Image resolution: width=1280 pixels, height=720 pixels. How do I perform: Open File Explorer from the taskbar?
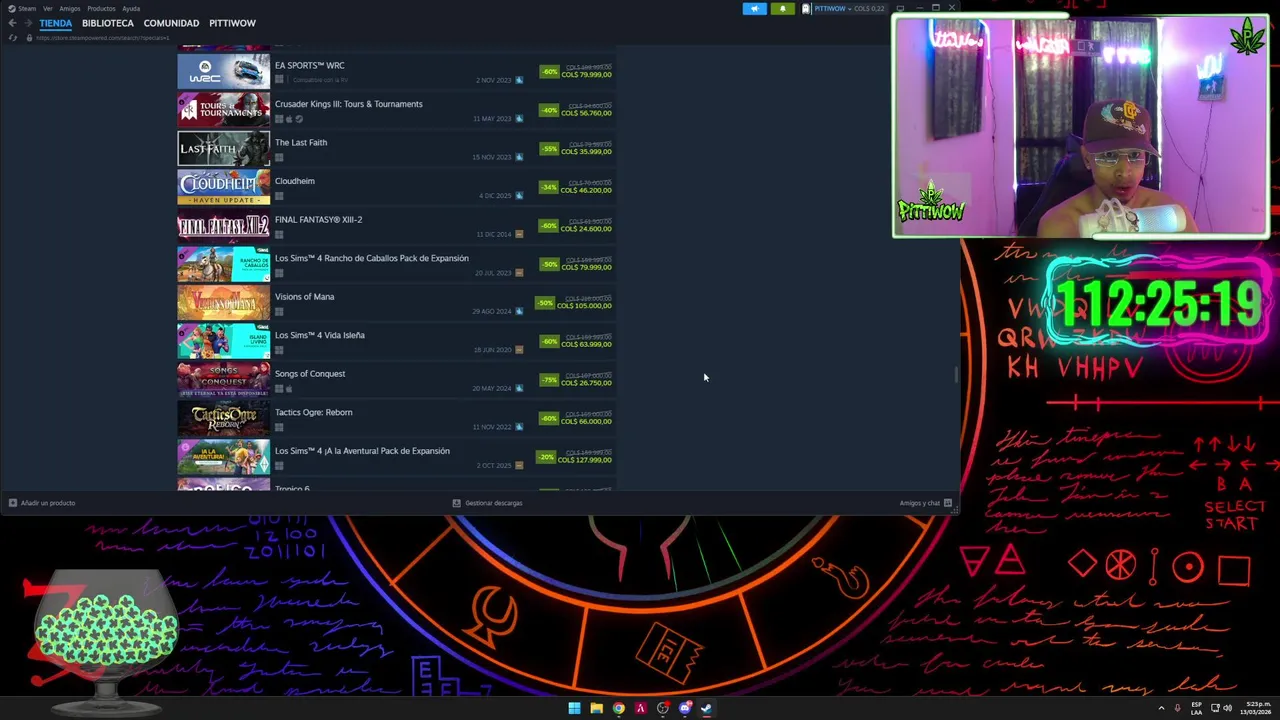[596, 708]
